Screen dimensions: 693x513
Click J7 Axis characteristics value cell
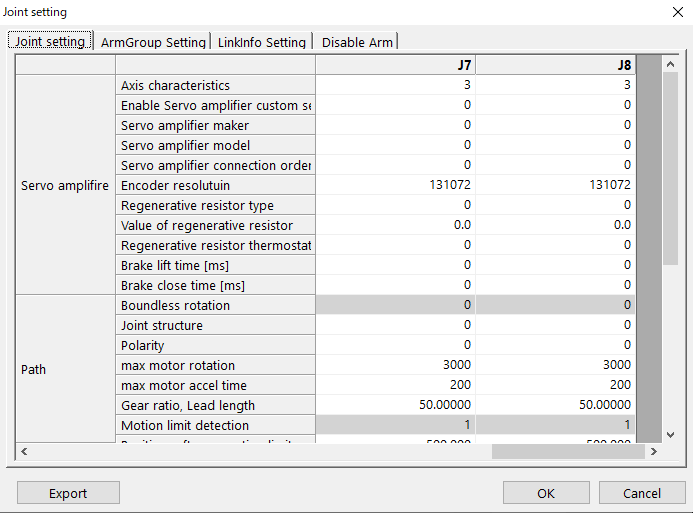395,85
